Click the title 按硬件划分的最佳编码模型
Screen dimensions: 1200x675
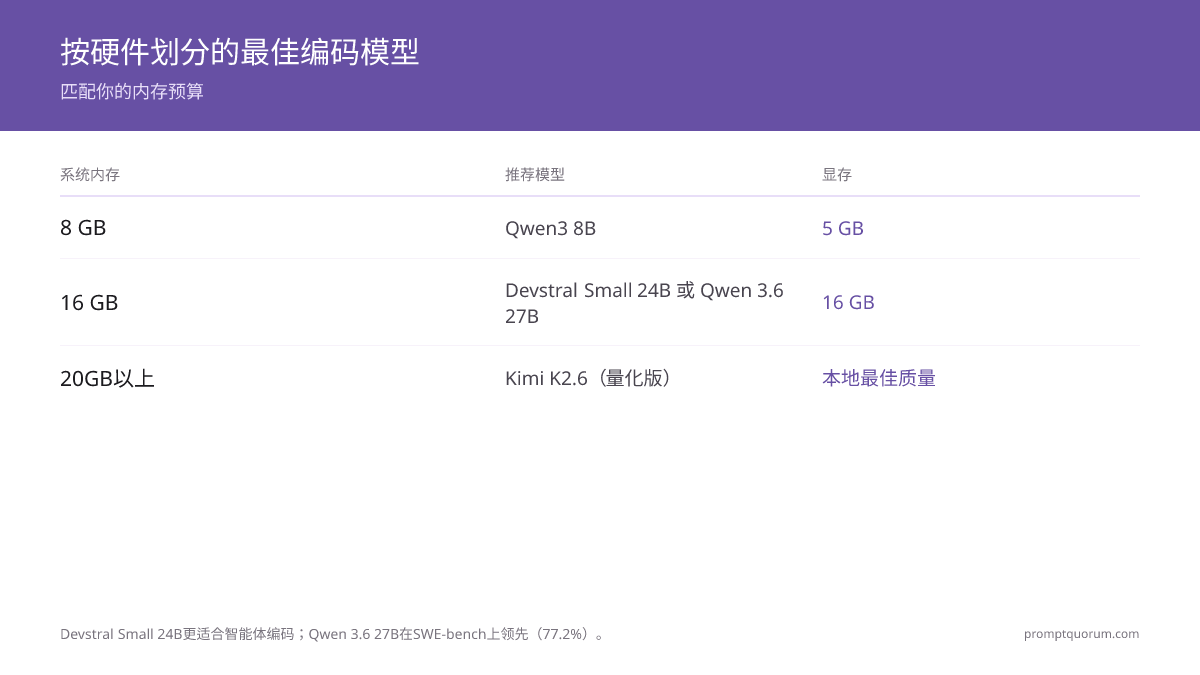pyautogui.click(x=239, y=52)
